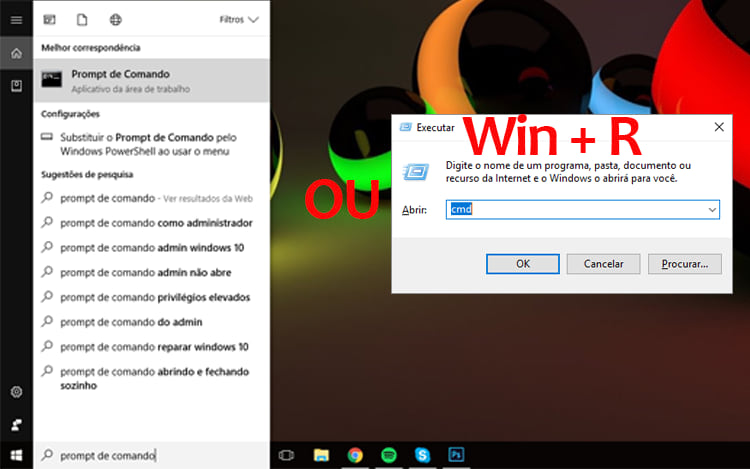Screen dimensions: 750x469
Task: Click the feedback person icon in the sidebar
Action: click(x=16, y=425)
